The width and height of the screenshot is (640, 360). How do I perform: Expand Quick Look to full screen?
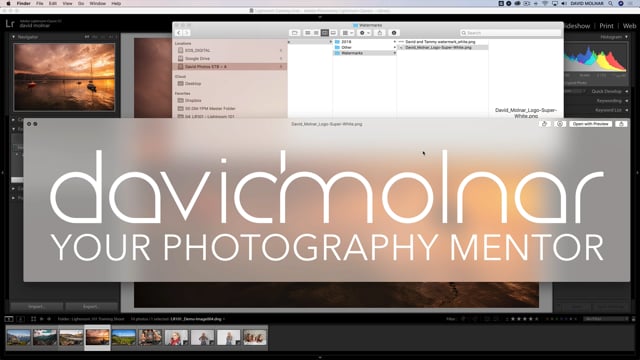36,124
